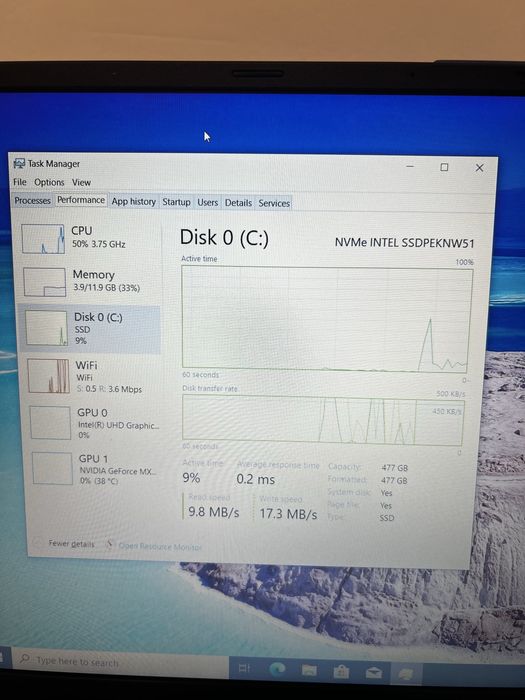
Task: Close the Task Manager window
Action: 479,168
